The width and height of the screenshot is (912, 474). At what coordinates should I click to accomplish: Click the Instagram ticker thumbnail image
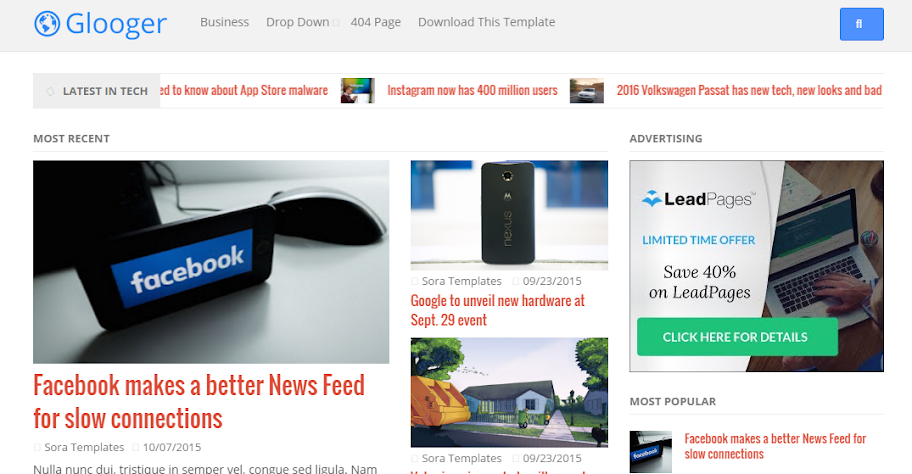pyautogui.click(x=358, y=91)
